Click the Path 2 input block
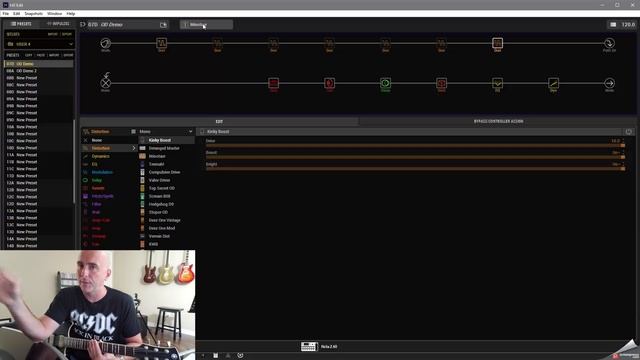 105,83
